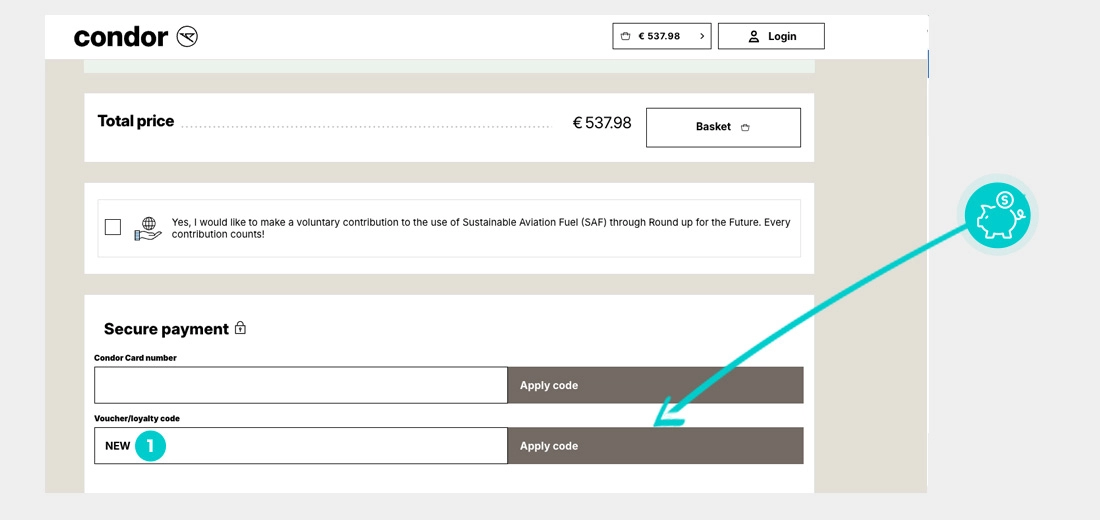Apply code for Condor Card number
This screenshot has width=1100, height=520.
[x=655, y=385]
